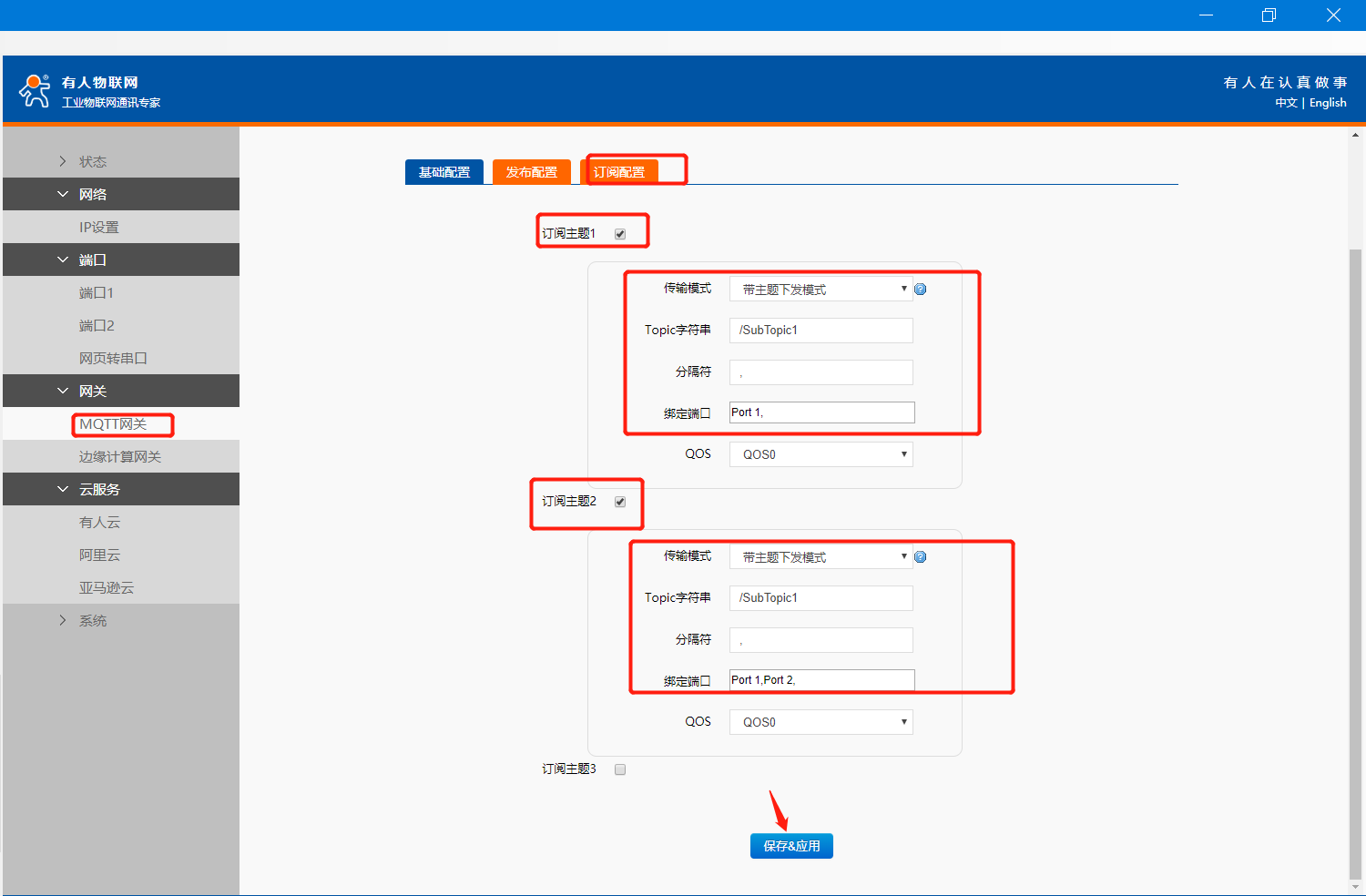Toggle the 订阅主题1 checkbox
The width and height of the screenshot is (1366, 896).
[x=620, y=234]
